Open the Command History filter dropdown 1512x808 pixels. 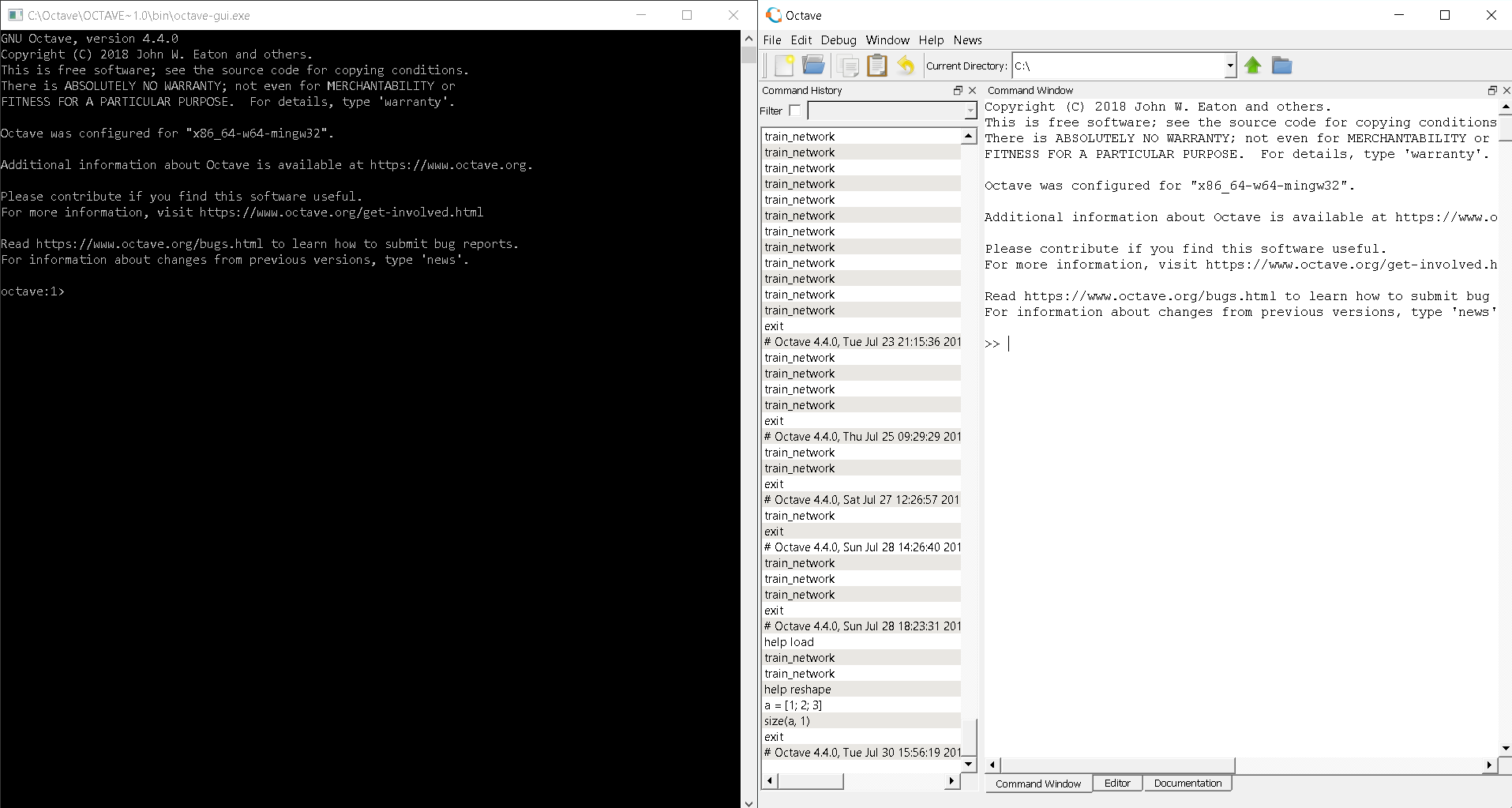pyautogui.click(x=970, y=111)
